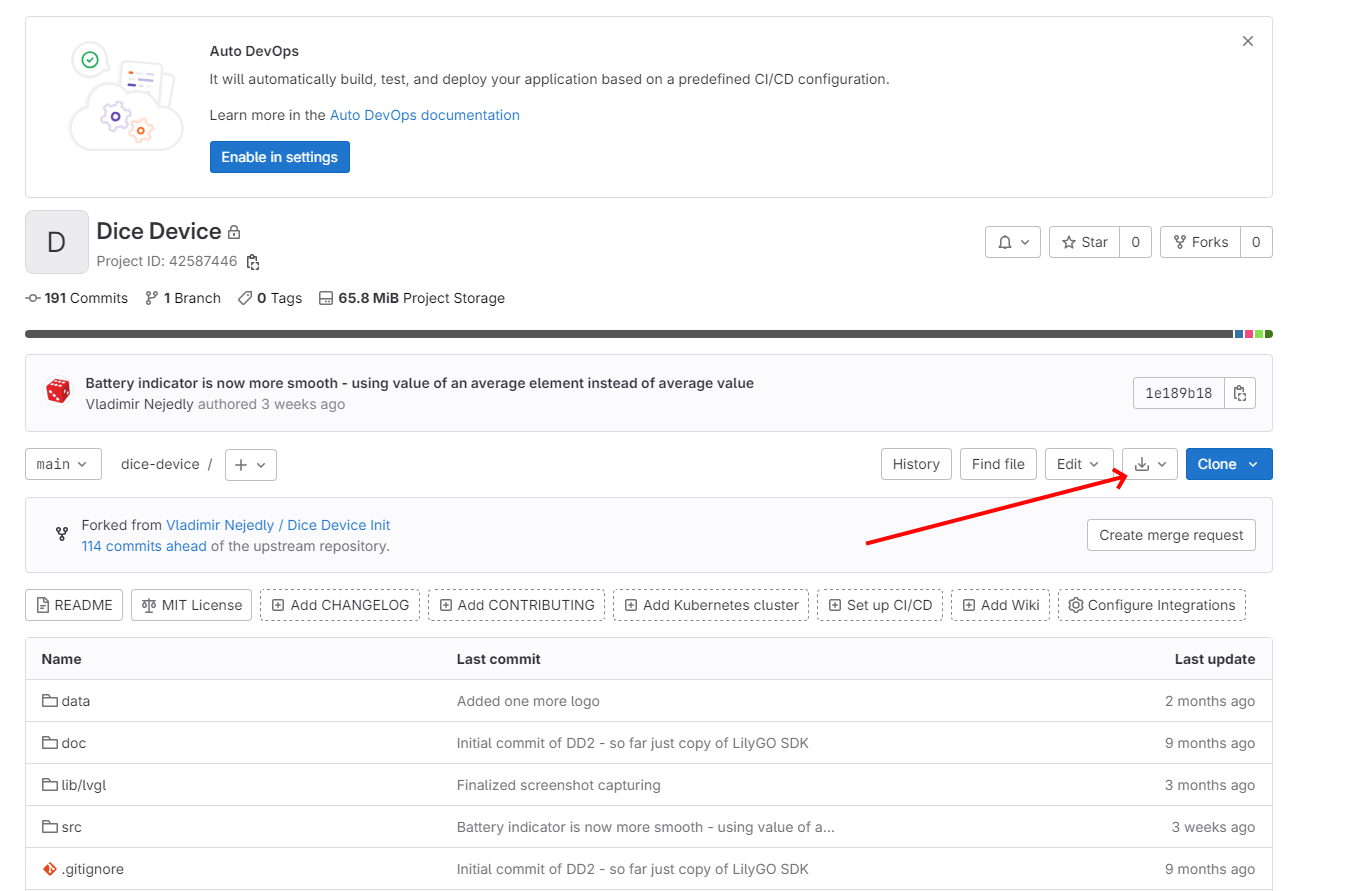The image size is (1345, 891).
Task: Open the 1 Branch link
Action: coord(183,298)
